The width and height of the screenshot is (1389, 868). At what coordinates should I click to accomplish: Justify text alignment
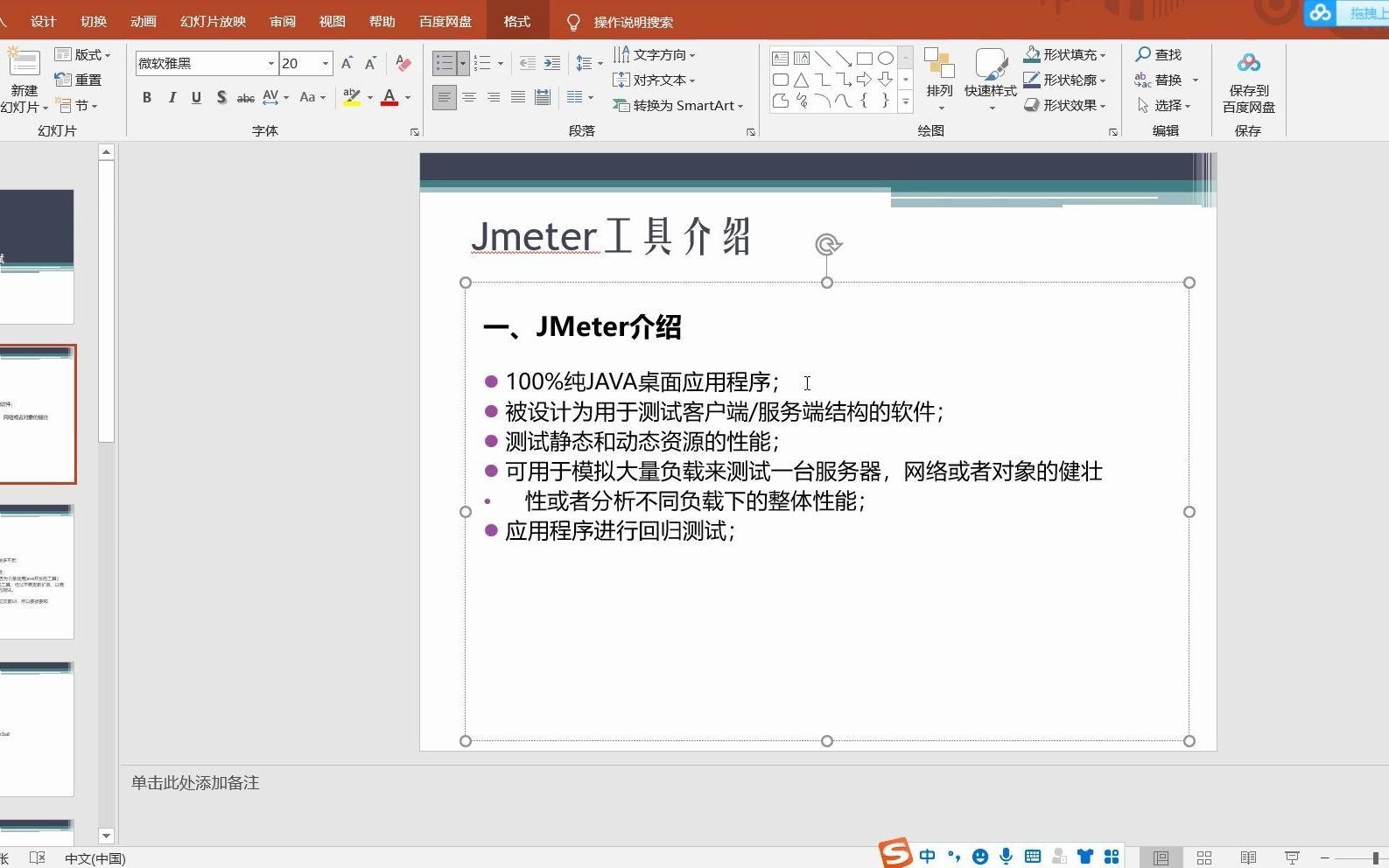pyautogui.click(x=518, y=97)
